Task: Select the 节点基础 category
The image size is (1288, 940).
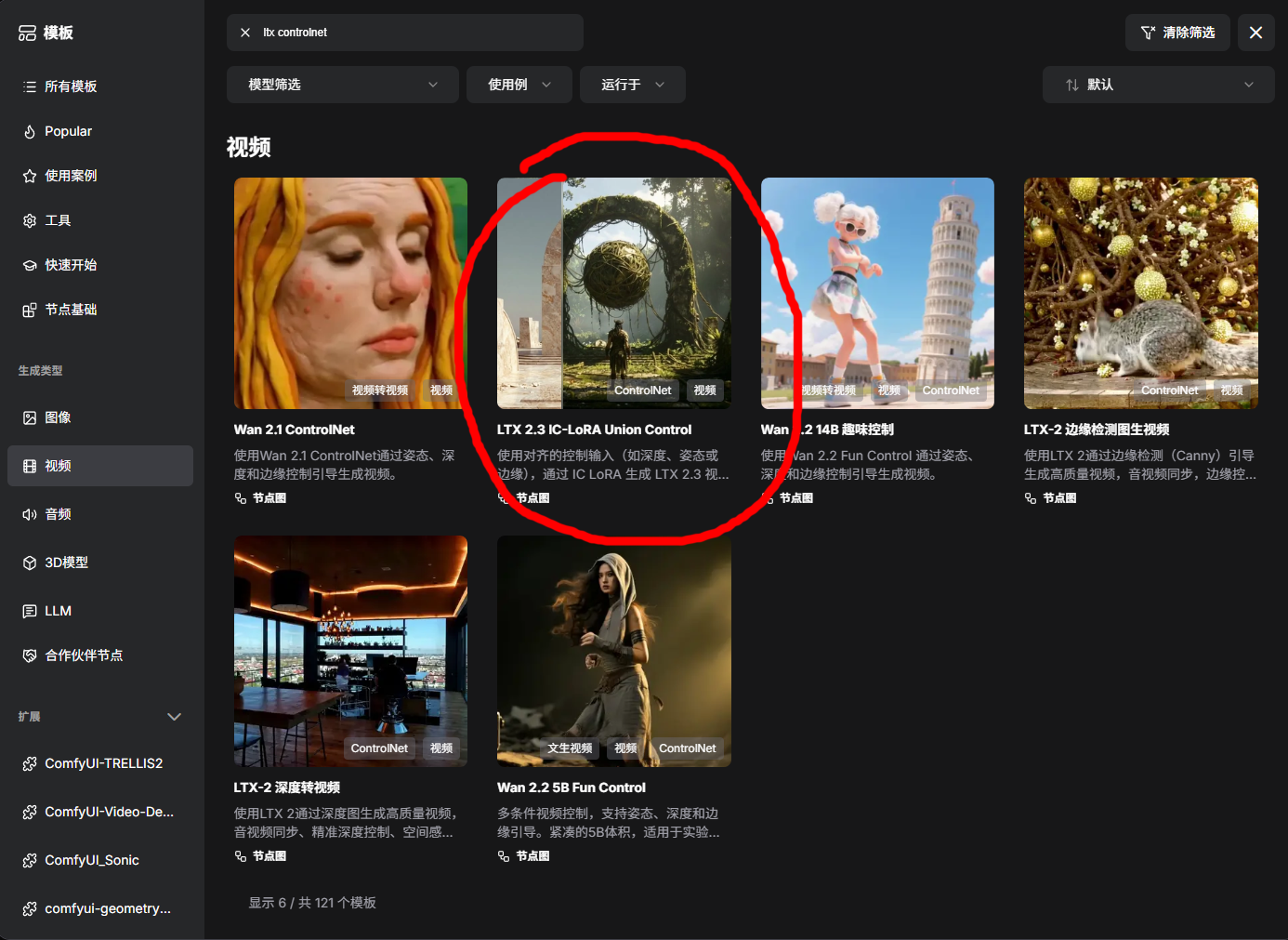Action: point(100,310)
